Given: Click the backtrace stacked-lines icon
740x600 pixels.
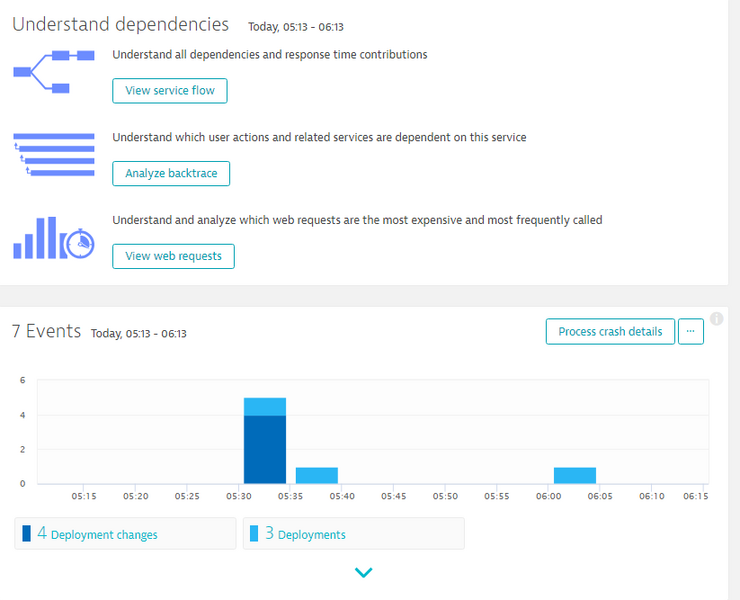Looking at the screenshot, I should (x=53, y=155).
